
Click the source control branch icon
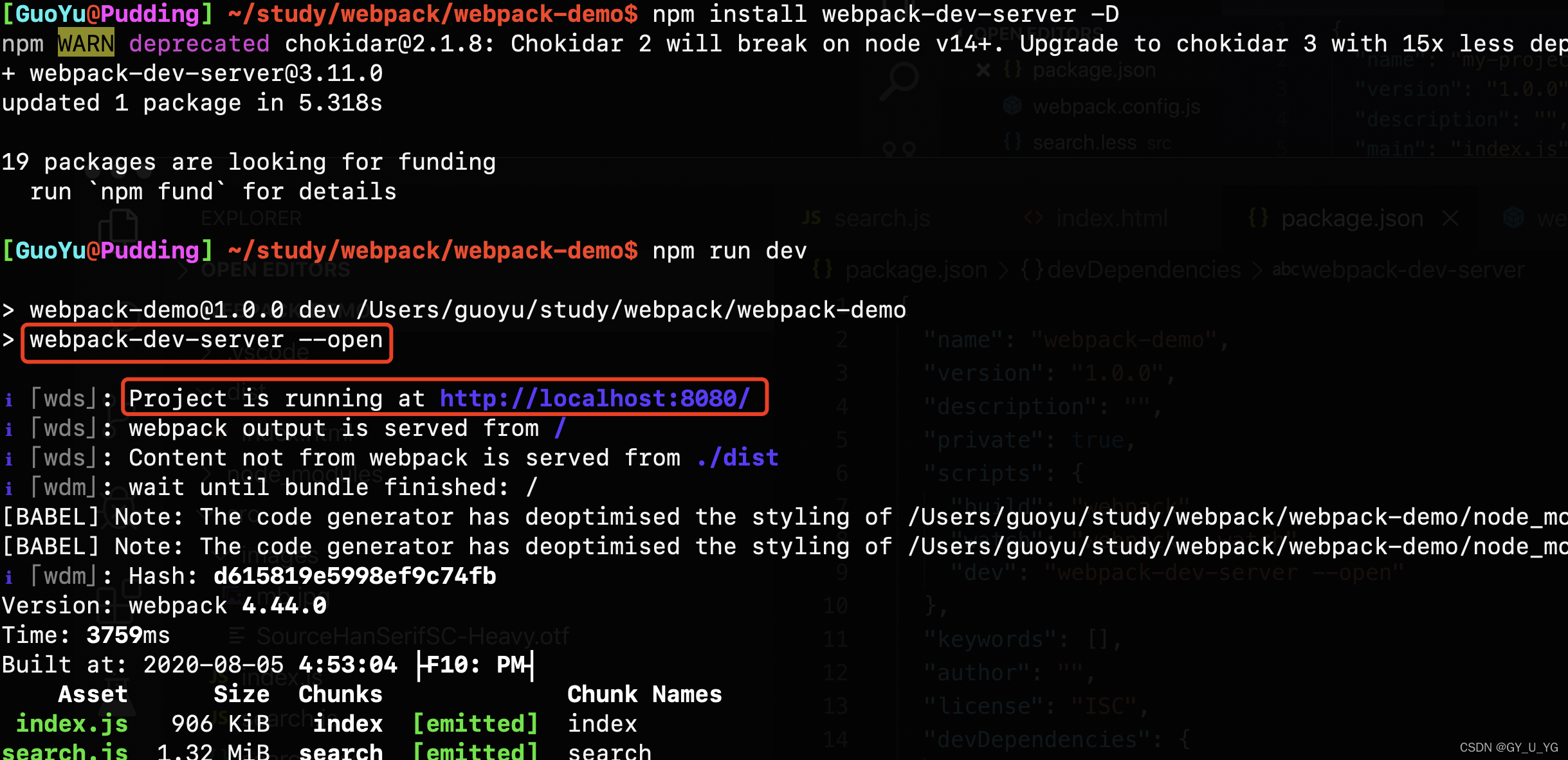click(x=899, y=149)
